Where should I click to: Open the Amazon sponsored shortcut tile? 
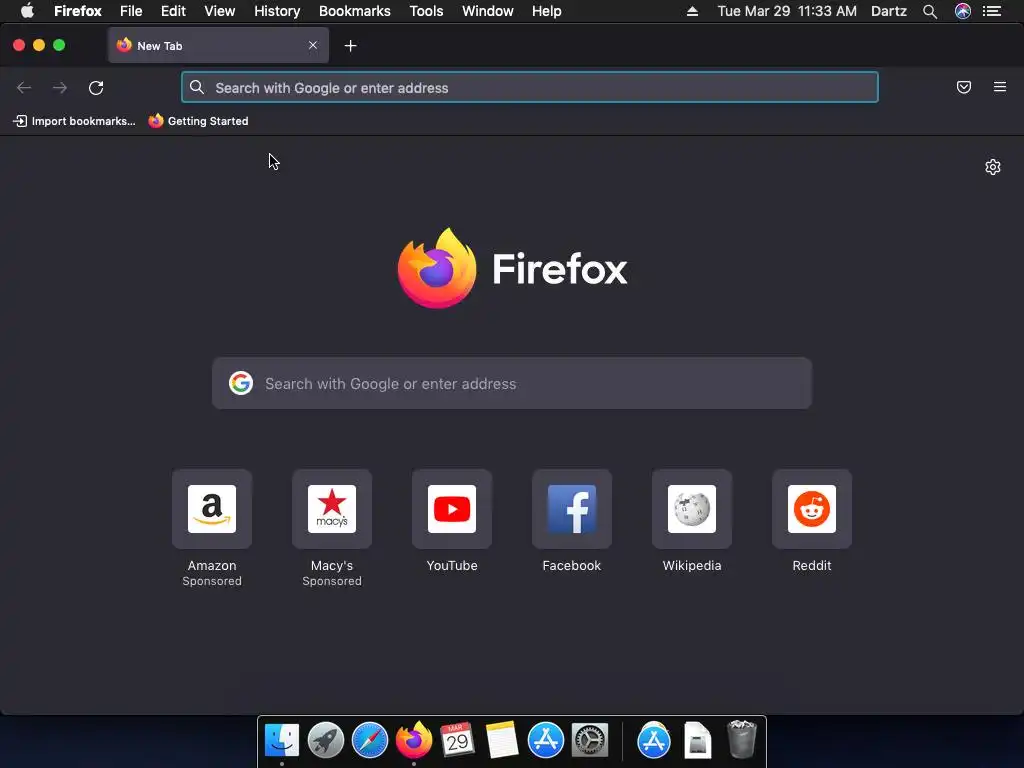point(212,509)
